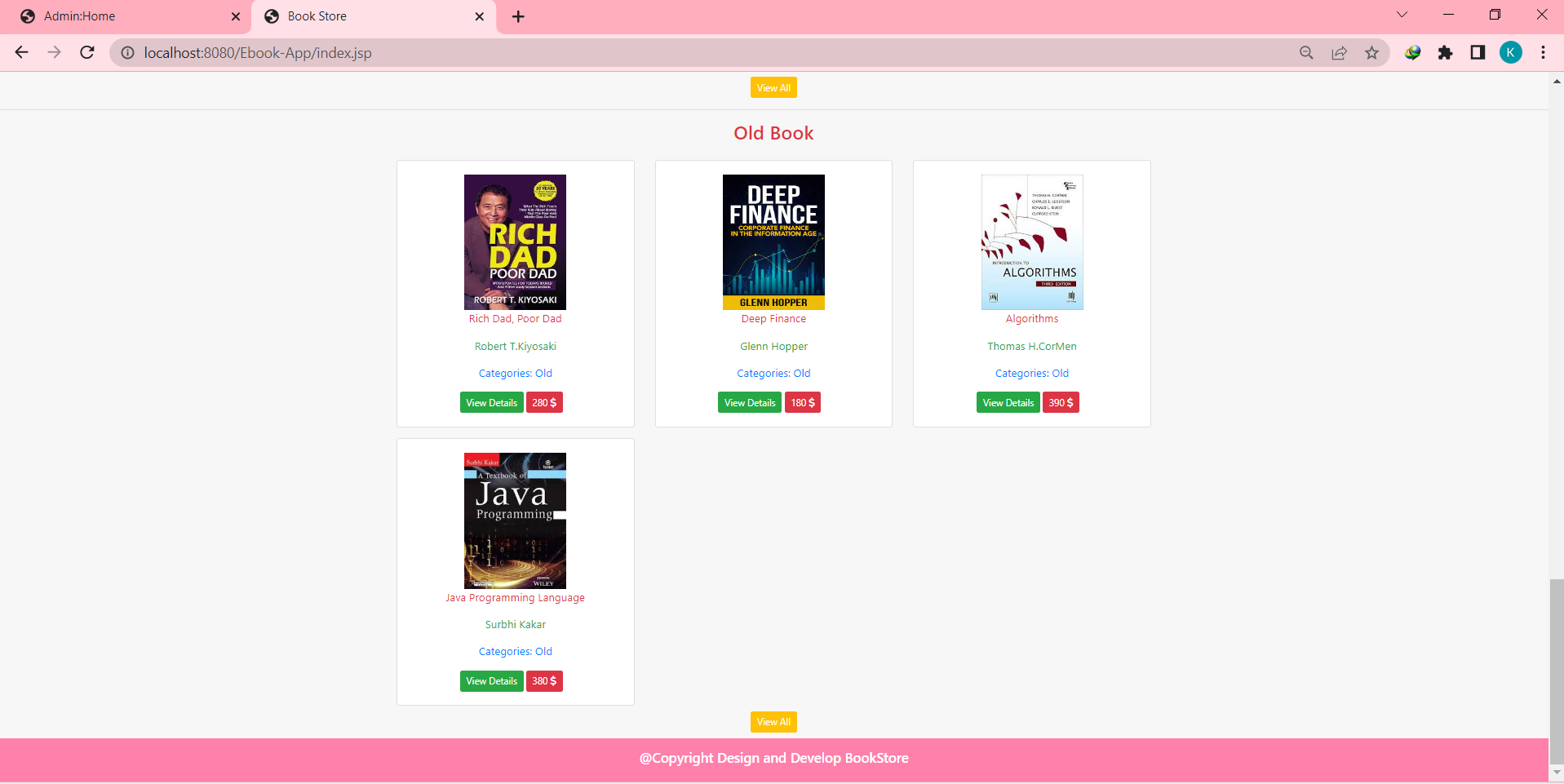Click the bottom View All button
Viewport: 1564px width, 784px height.
tap(773, 721)
